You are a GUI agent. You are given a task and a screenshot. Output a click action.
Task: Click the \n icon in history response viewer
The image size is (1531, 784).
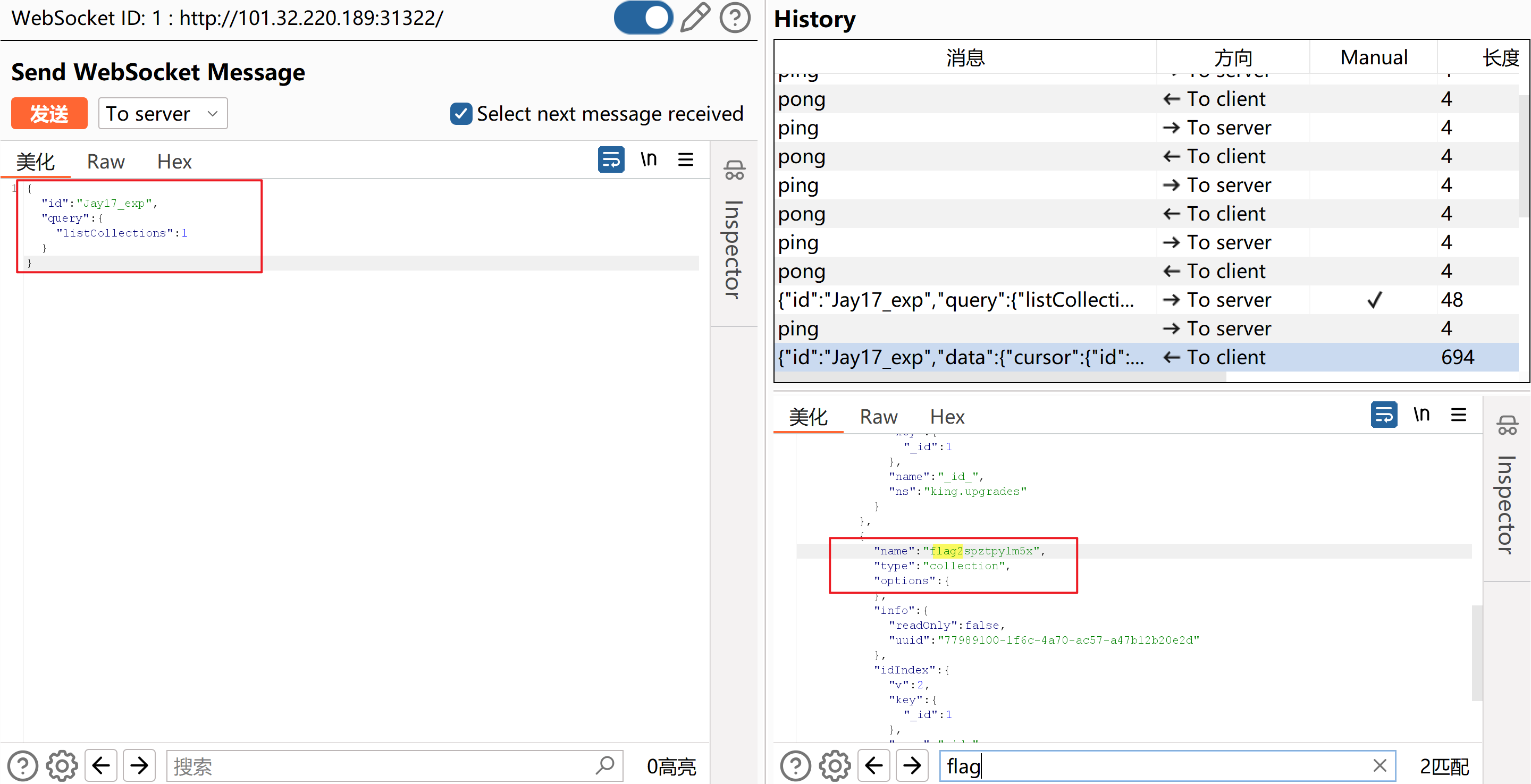[x=1421, y=415]
